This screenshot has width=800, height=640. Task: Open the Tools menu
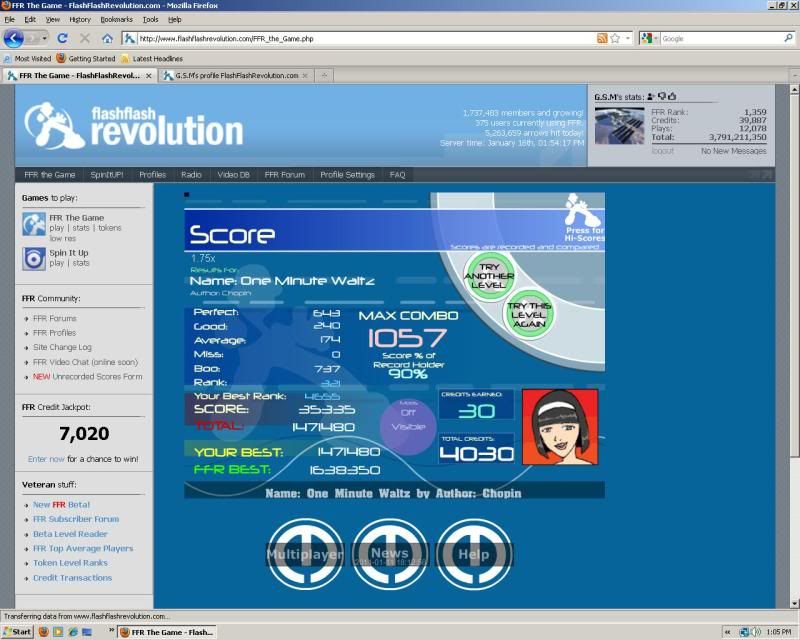click(x=151, y=19)
